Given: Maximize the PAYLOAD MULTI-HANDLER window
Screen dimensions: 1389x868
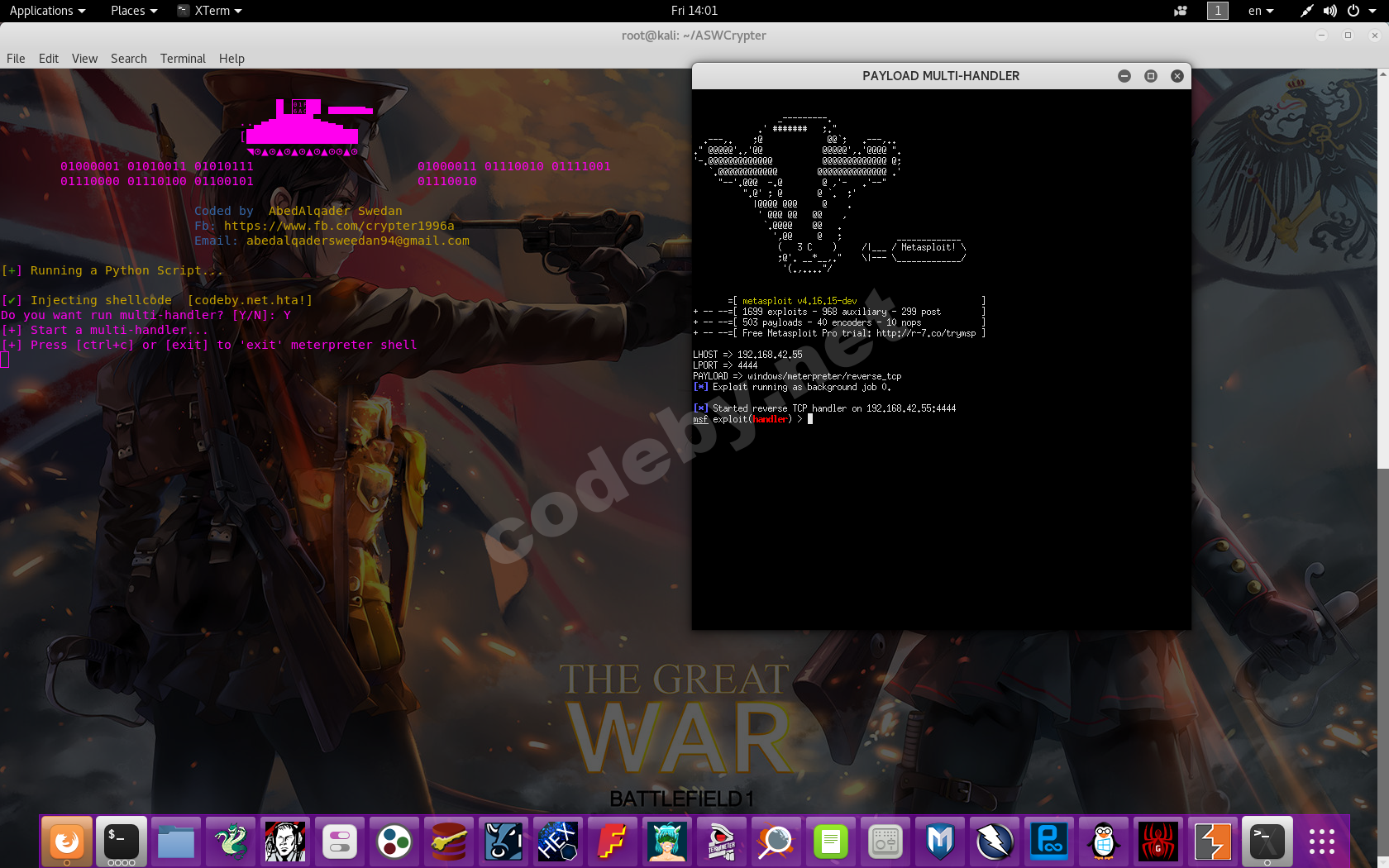Looking at the screenshot, I should point(1151,76).
